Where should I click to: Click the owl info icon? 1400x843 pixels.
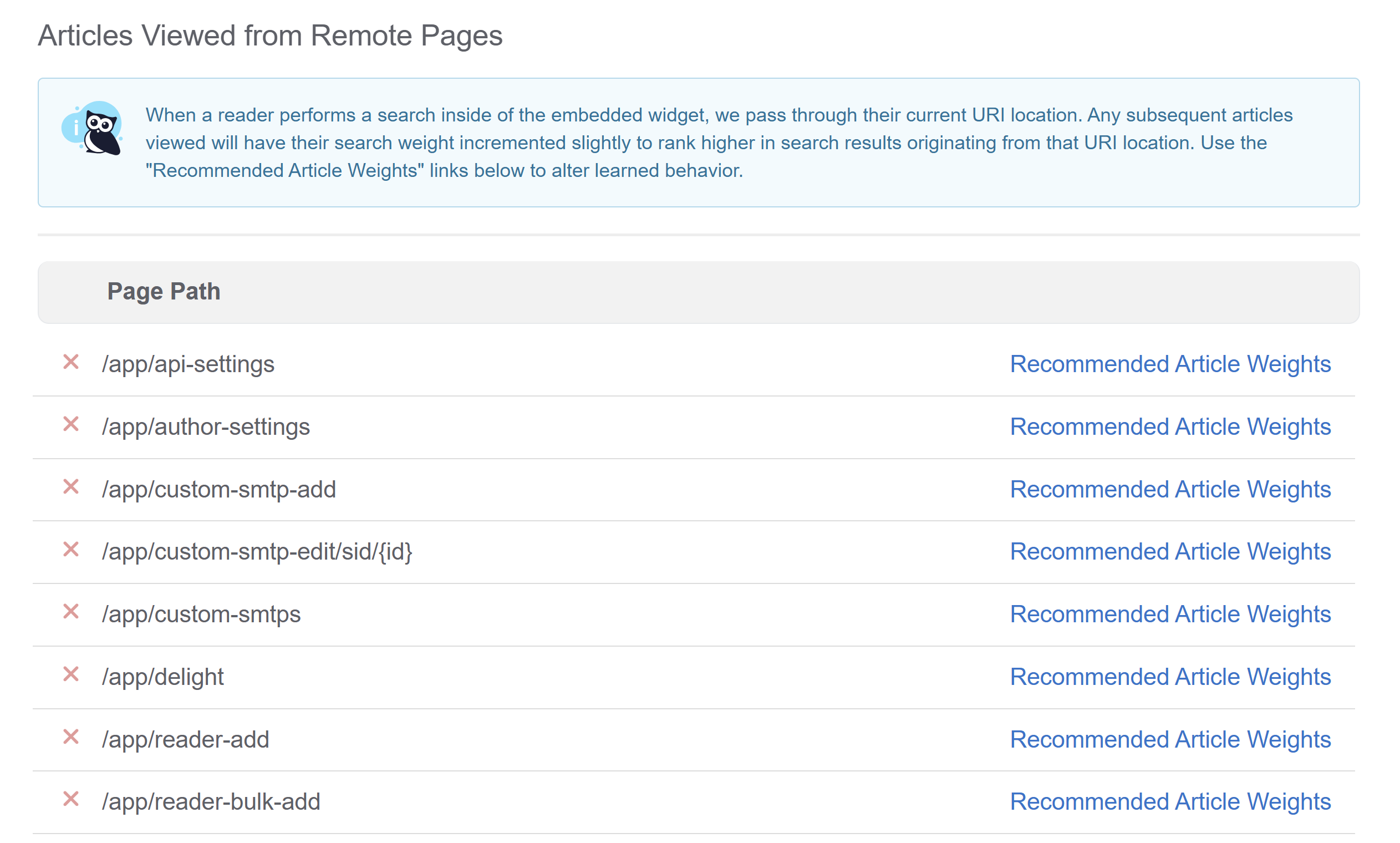click(x=93, y=128)
